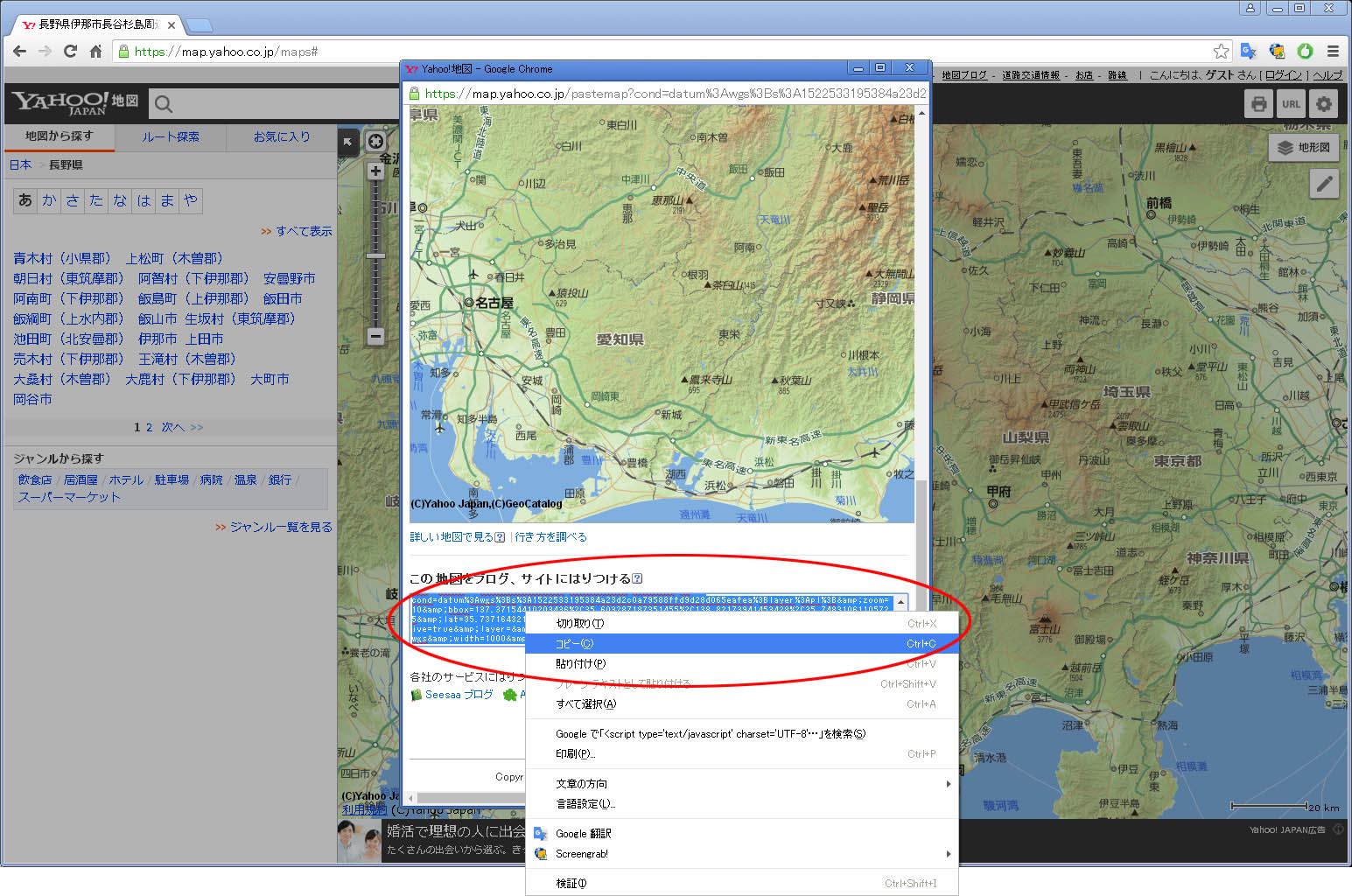Choose すべて選択 in the context menu
The height and width of the screenshot is (896, 1352).
(742, 703)
